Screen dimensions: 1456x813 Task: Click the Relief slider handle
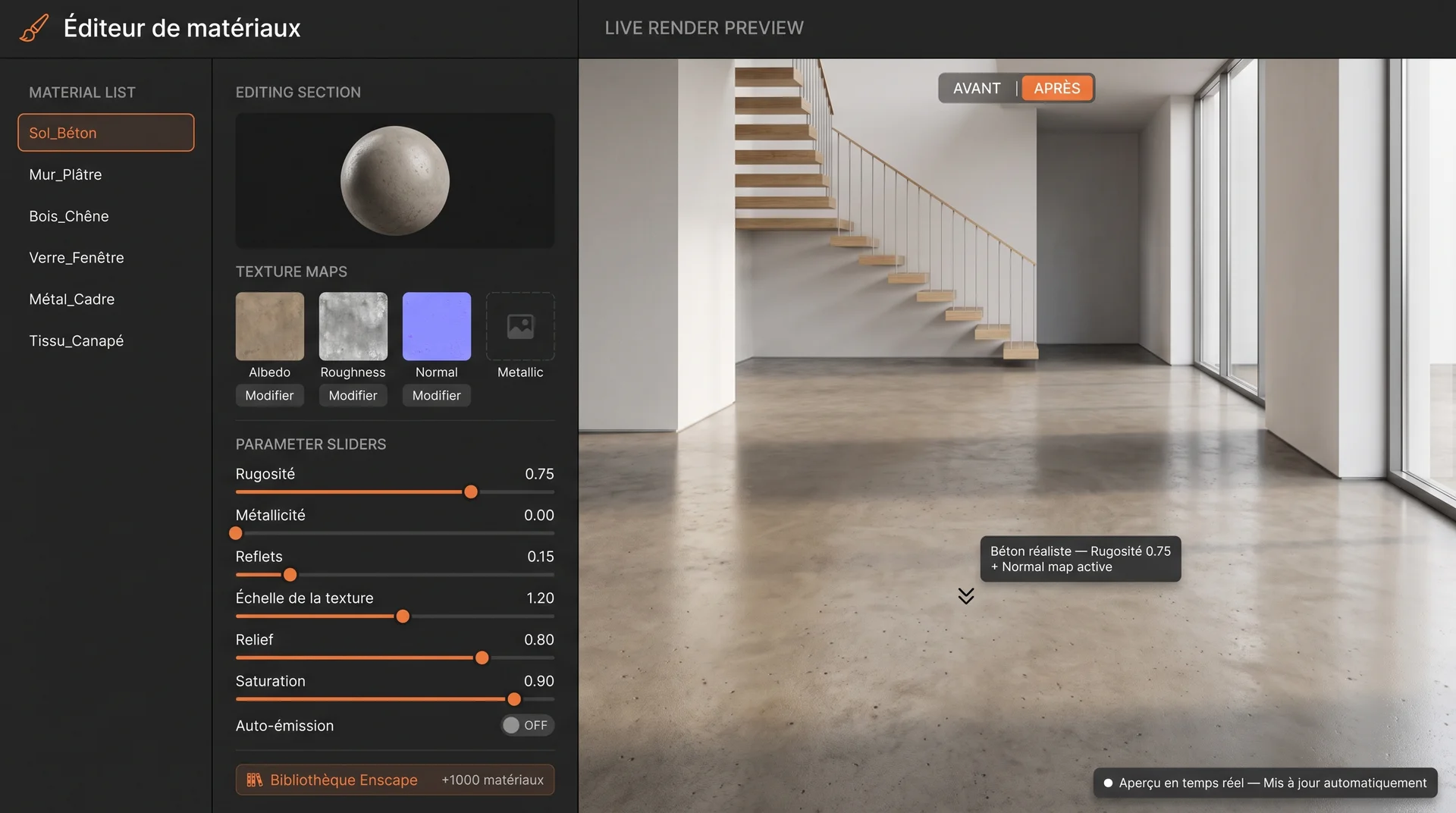pyautogui.click(x=482, y=658)
